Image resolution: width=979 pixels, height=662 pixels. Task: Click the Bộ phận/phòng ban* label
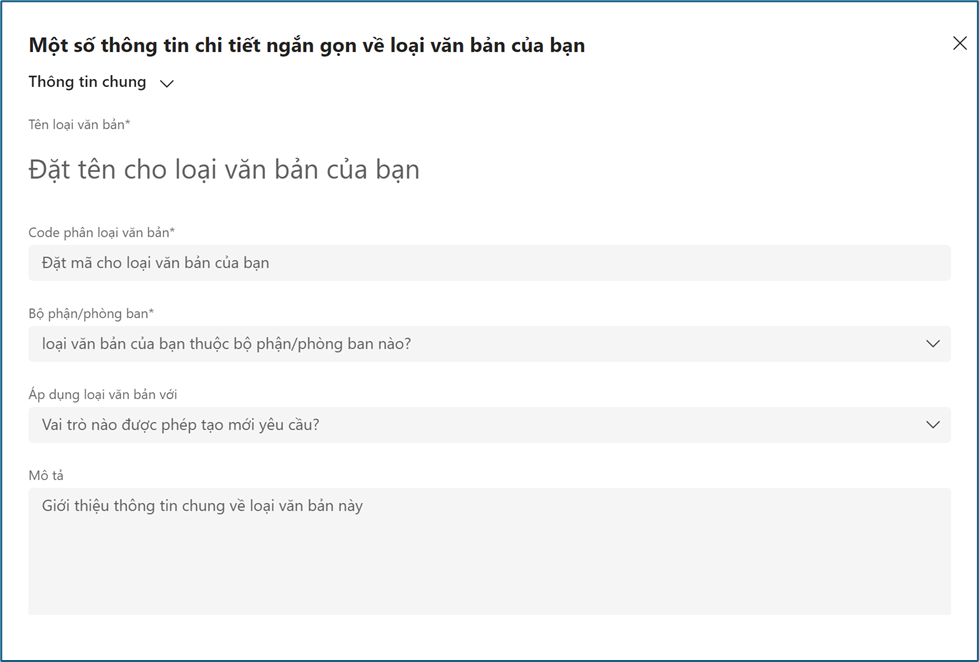tap(91, 314)
